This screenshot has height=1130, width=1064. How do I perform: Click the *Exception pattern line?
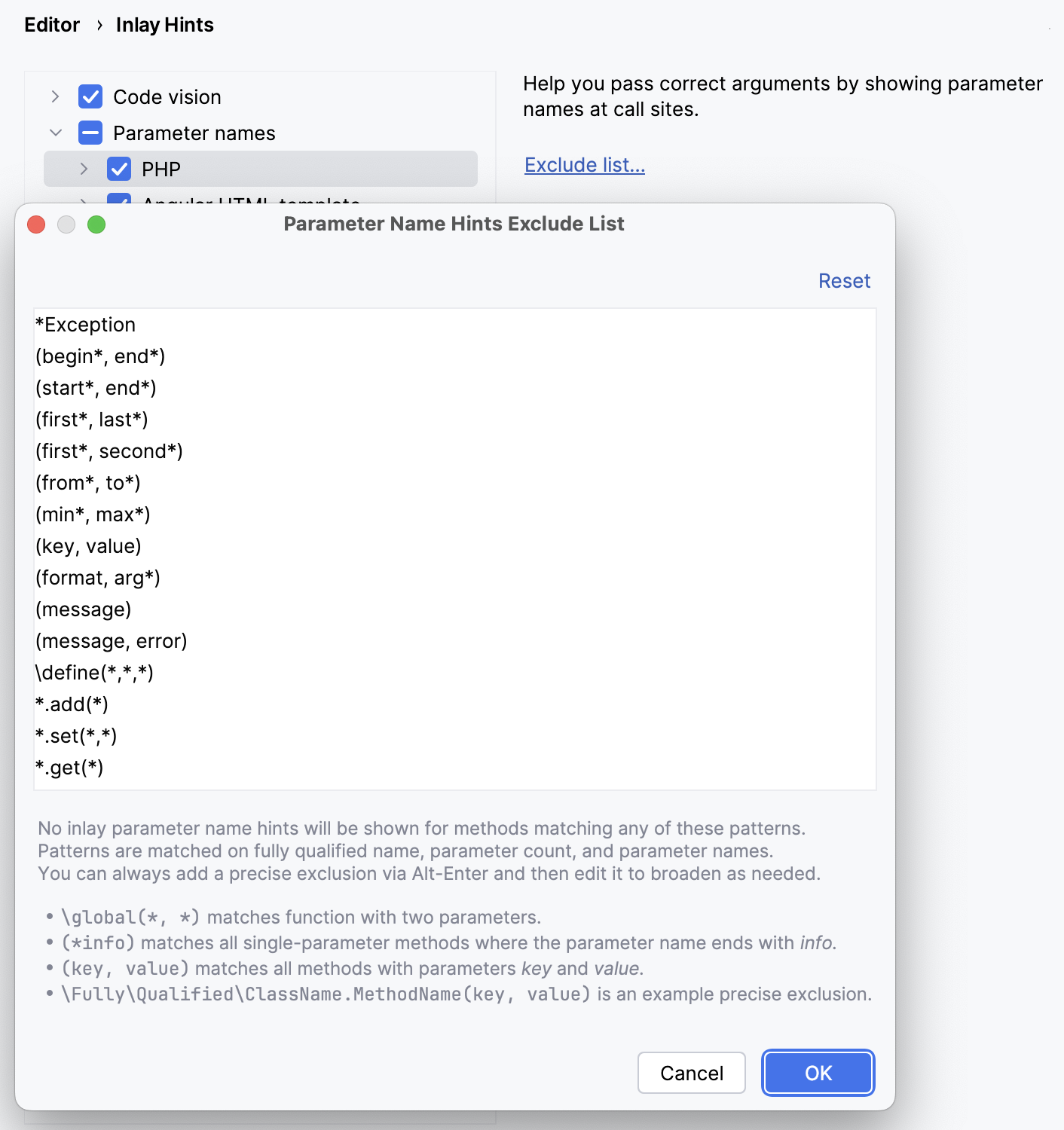86,324
